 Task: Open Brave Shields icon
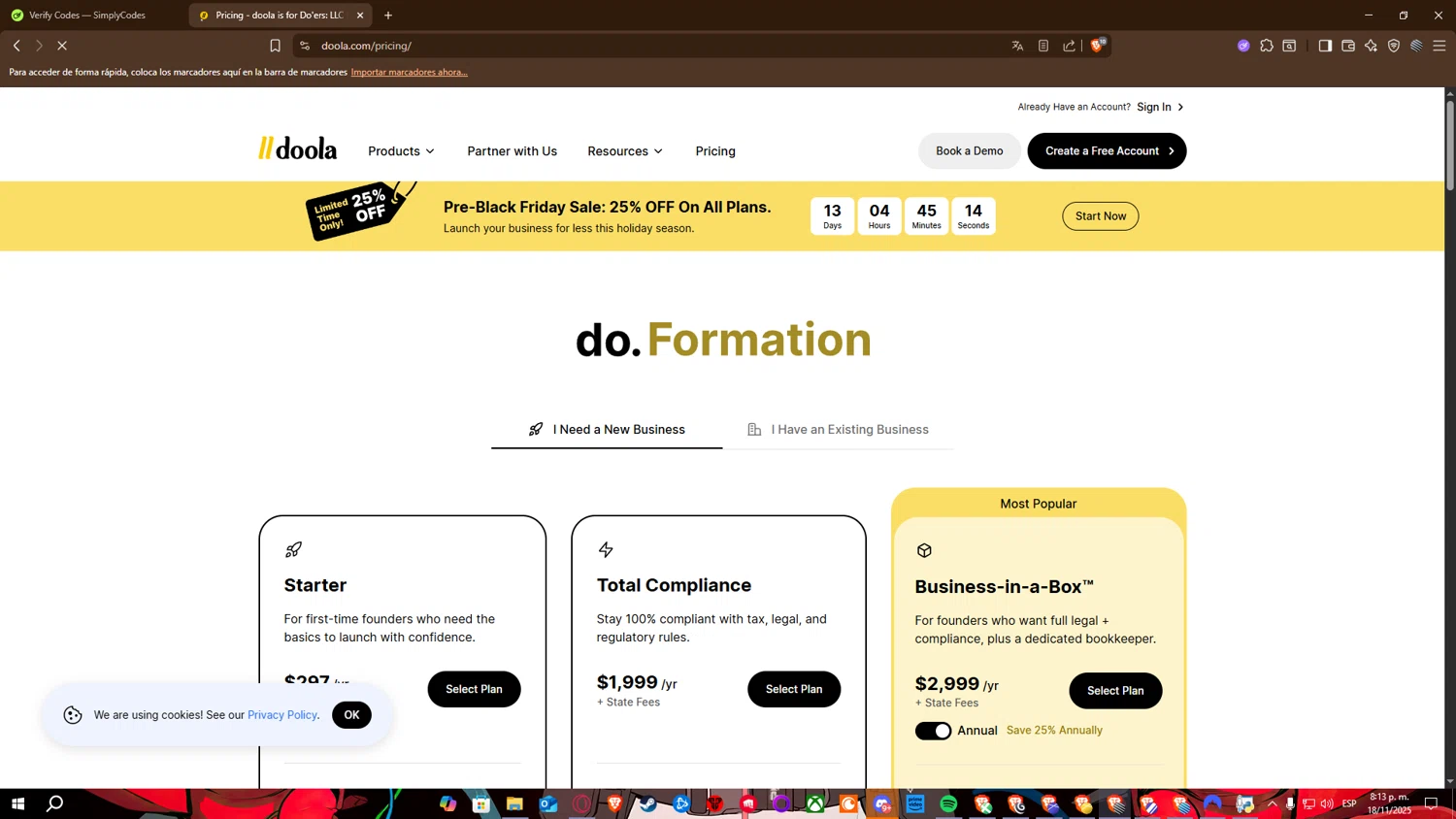pos(1097,45)
